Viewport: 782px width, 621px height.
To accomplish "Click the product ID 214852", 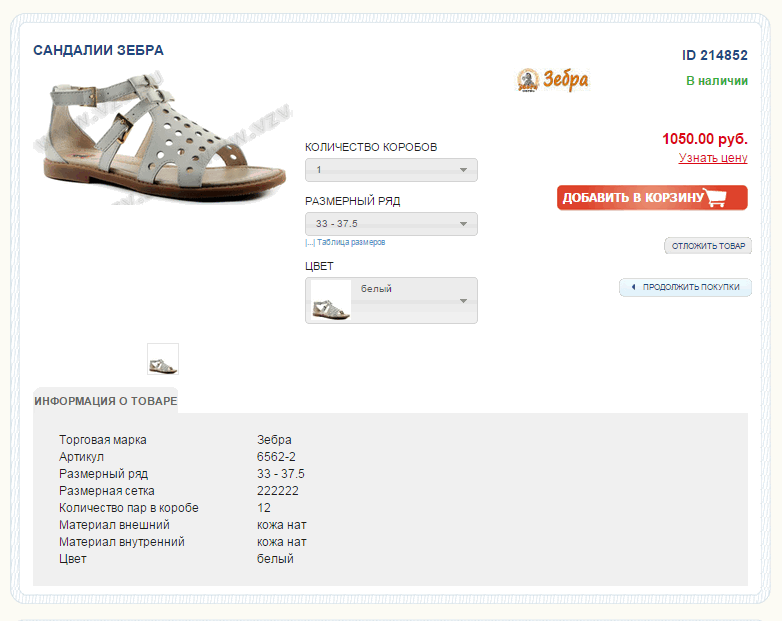I will click(715, 56).
